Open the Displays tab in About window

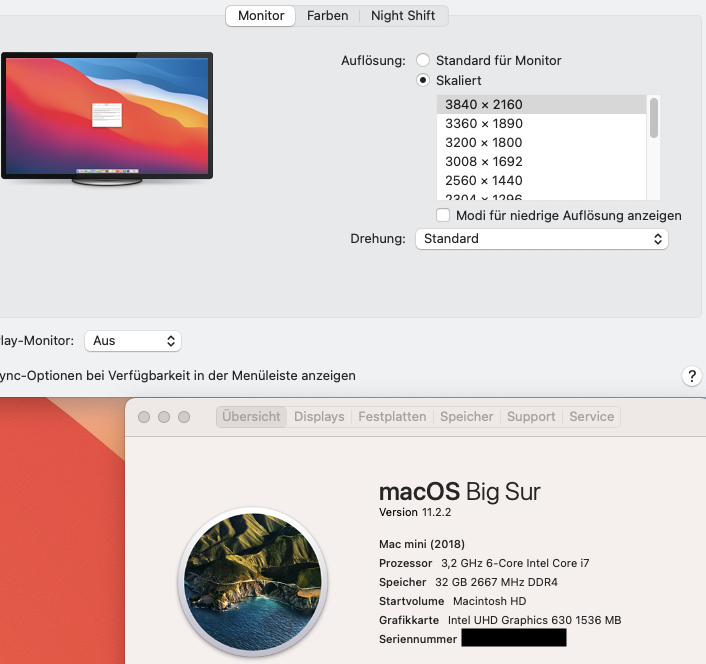319,416
